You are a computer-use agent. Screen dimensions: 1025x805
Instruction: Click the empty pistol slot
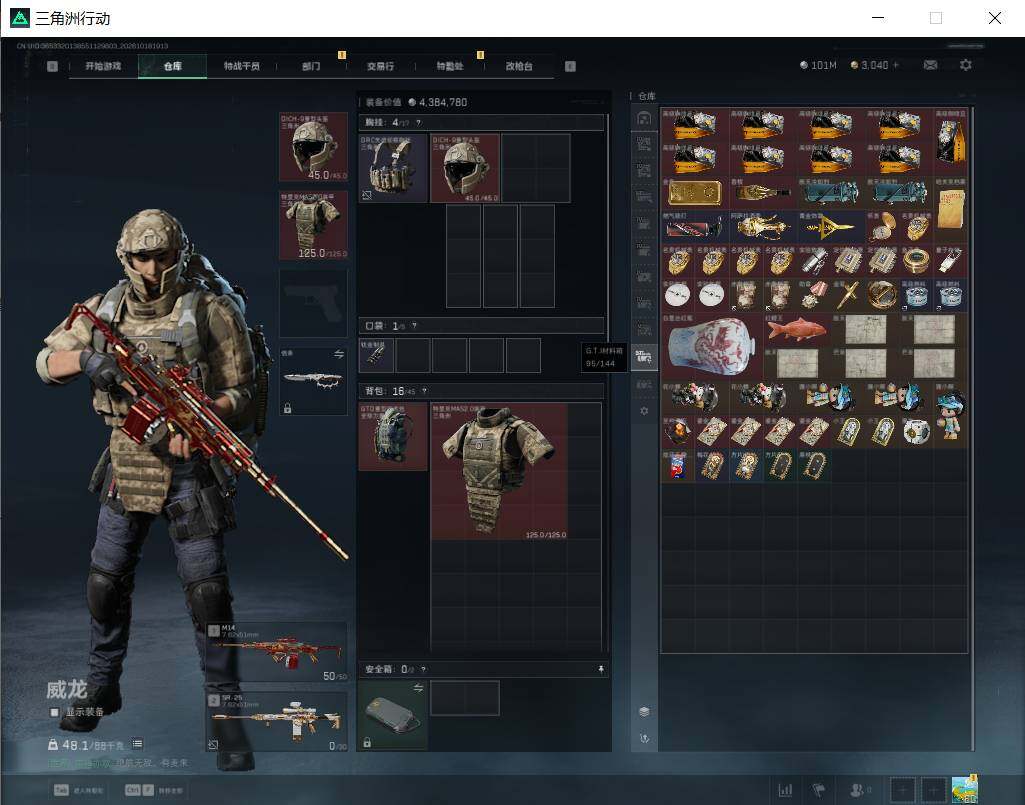point(313,303)
